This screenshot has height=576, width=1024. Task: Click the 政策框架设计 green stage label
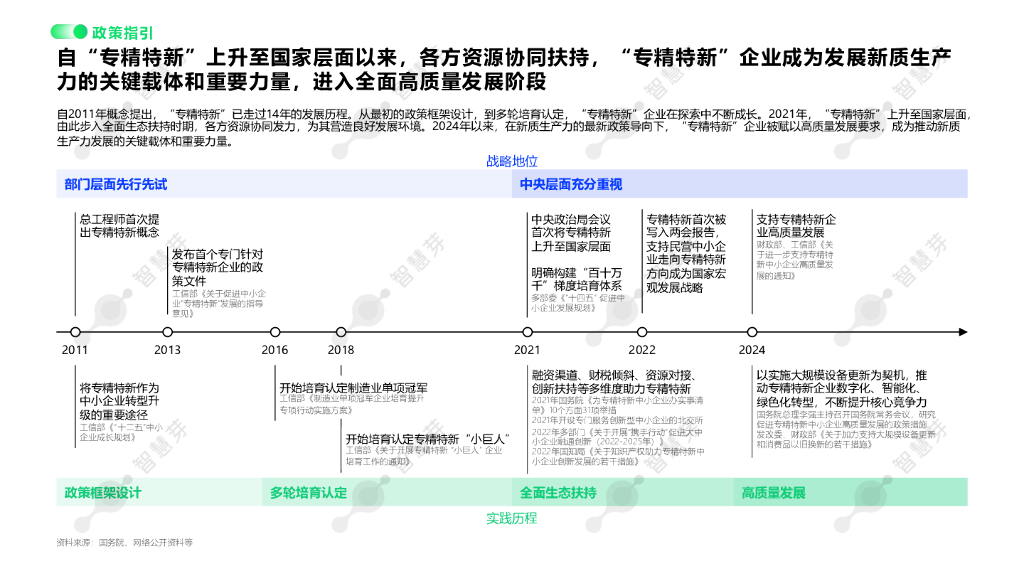[103, 493]
